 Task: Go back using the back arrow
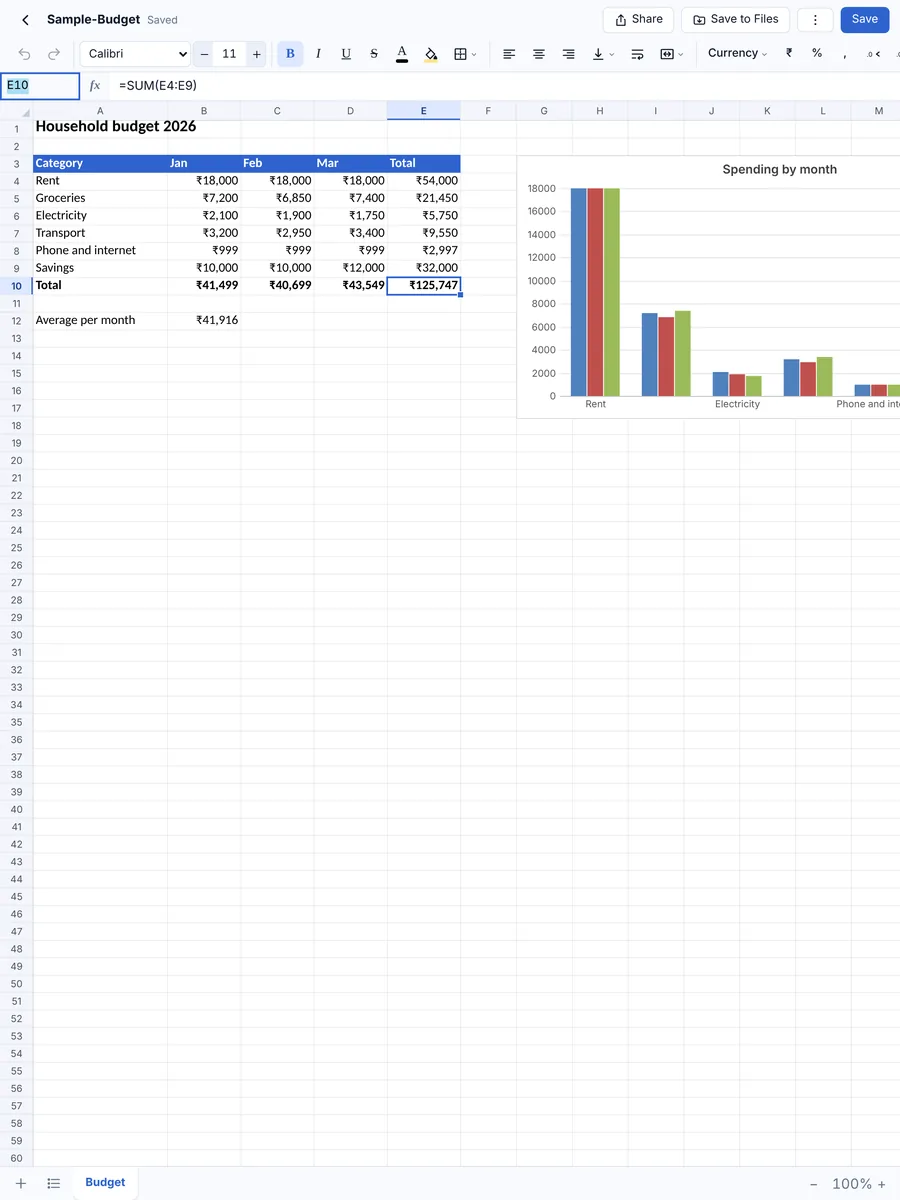coord(25,20)
